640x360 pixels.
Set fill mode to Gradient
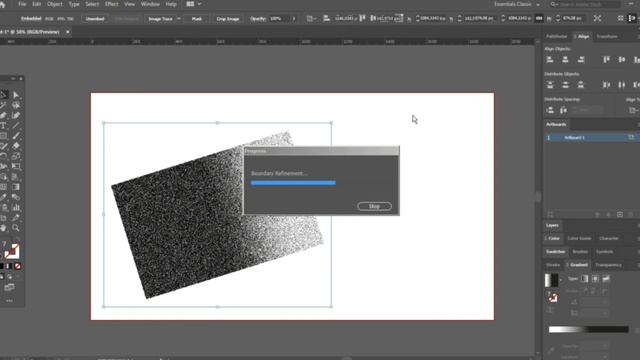[x=9, y=266]
